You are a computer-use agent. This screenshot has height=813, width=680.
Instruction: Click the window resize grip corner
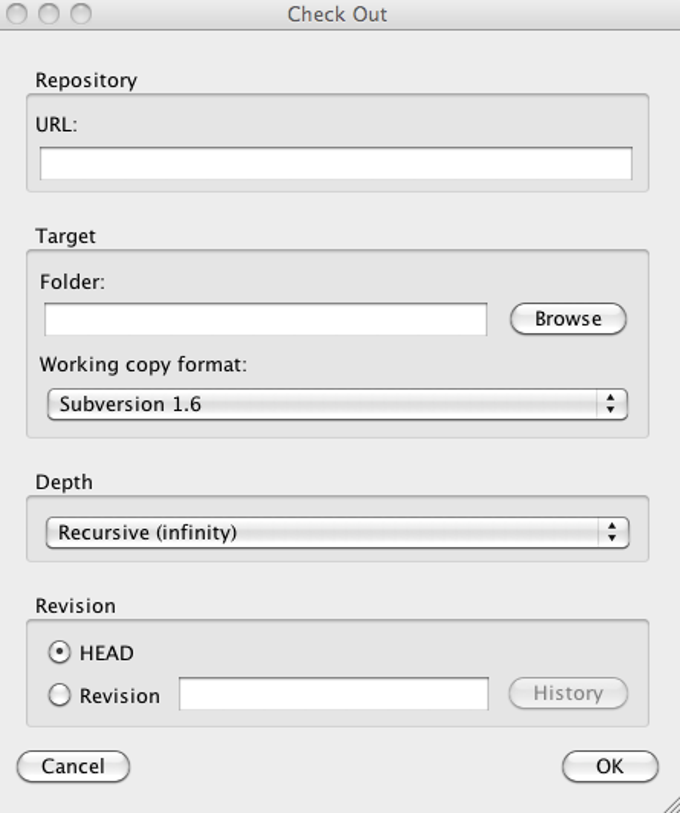670,804
